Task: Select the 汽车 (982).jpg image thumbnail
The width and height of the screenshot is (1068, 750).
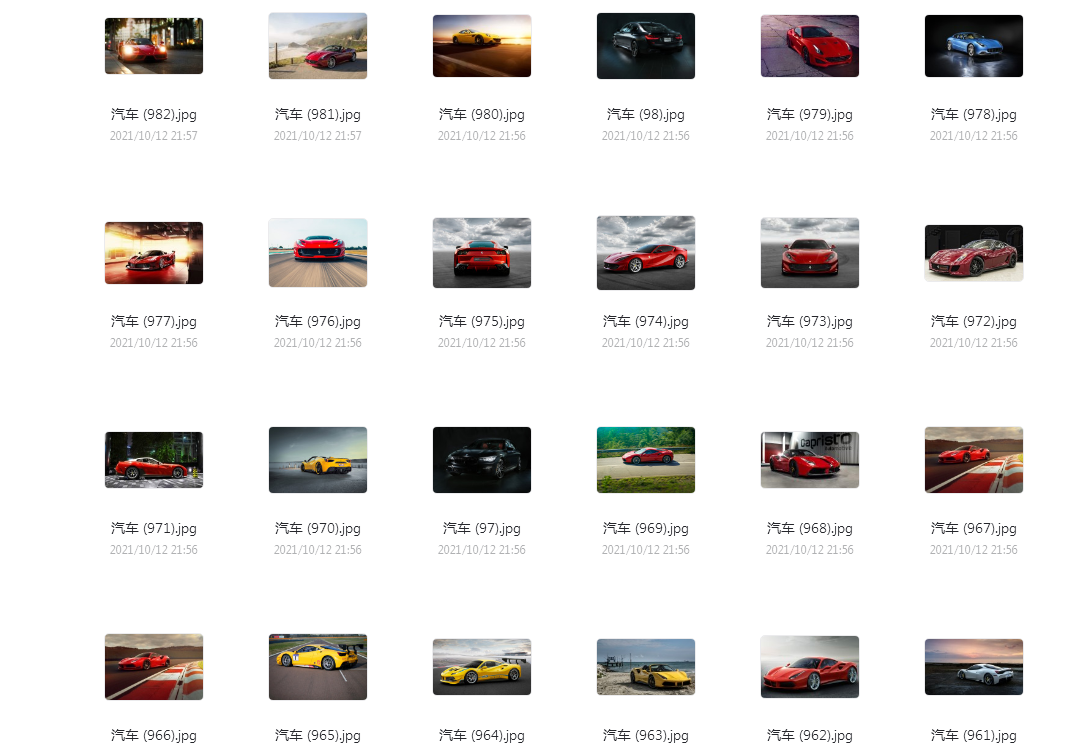Action: pyautogui.click(x=154, y=46)
